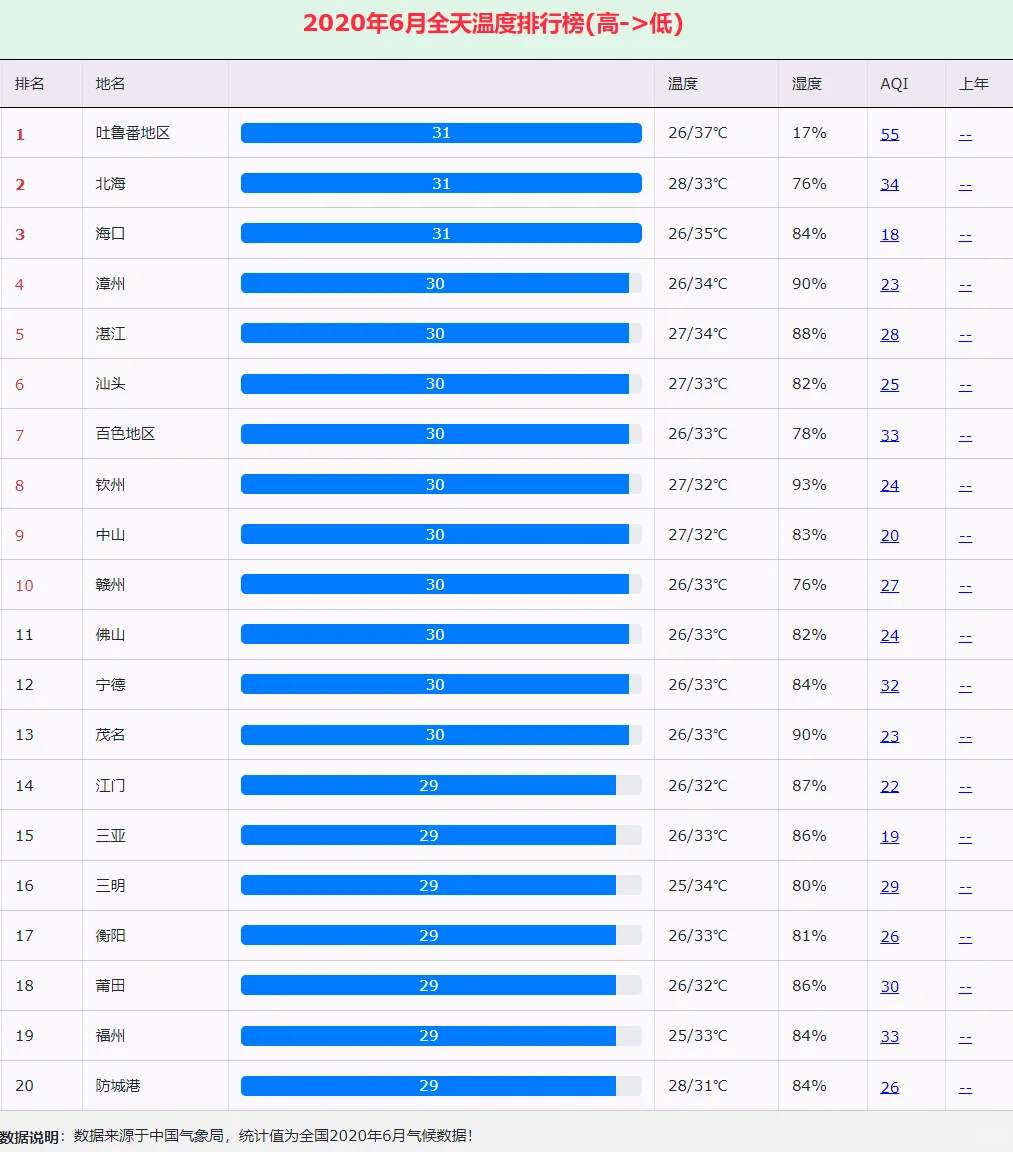Follow the 上年 link in 中山 row
1013x1152 pixels.
click(965, 536)
